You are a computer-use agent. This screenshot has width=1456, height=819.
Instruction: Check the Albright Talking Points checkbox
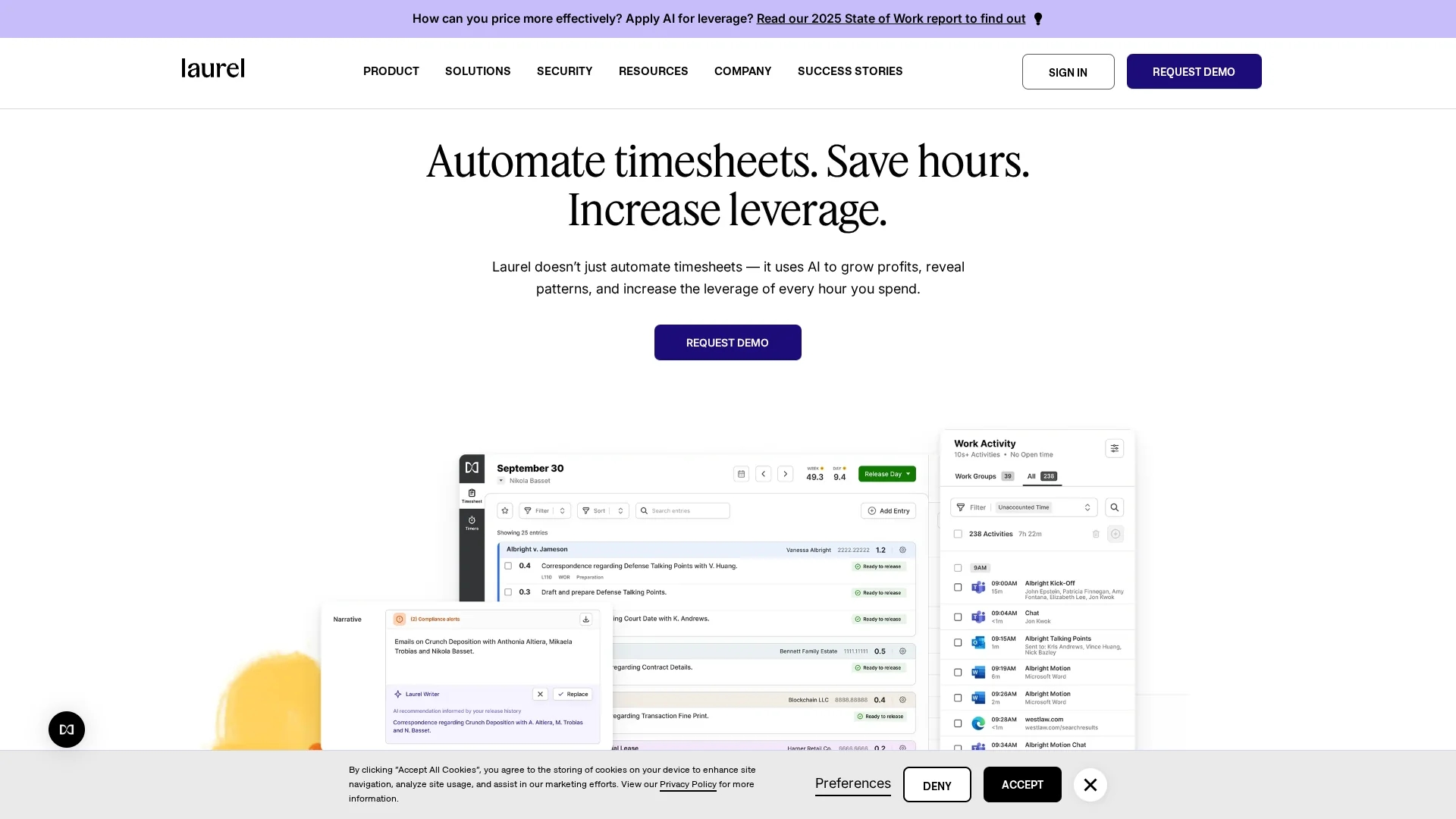[958, 643]
